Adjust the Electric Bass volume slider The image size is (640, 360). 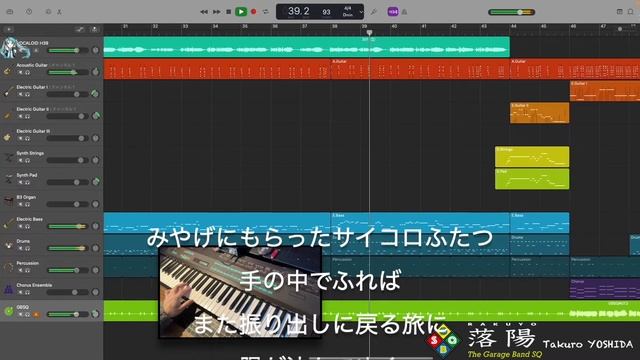[68, 226]
